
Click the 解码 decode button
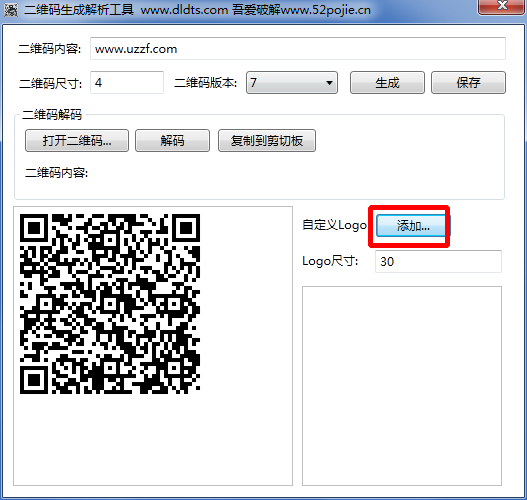point(172,140)
